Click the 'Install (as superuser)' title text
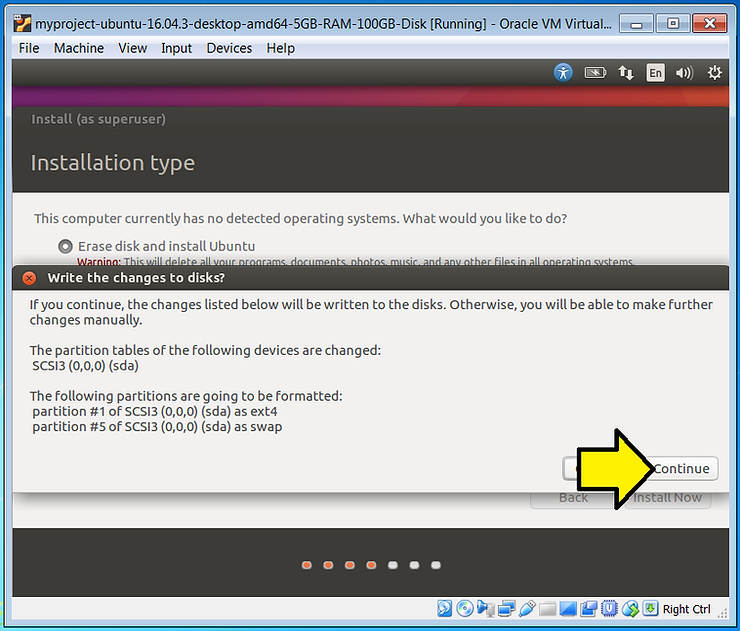The image size is (740, 631). [99, 119]
